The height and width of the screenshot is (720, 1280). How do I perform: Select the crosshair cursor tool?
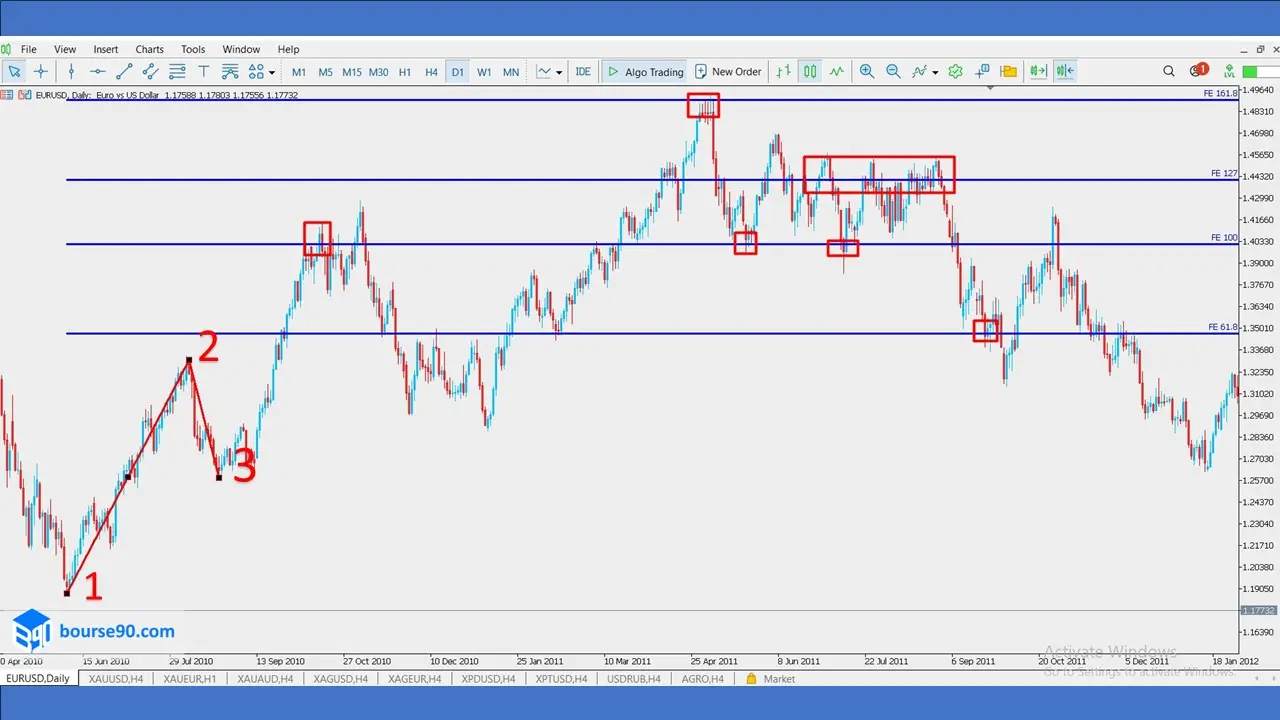[x=41, y=72]
